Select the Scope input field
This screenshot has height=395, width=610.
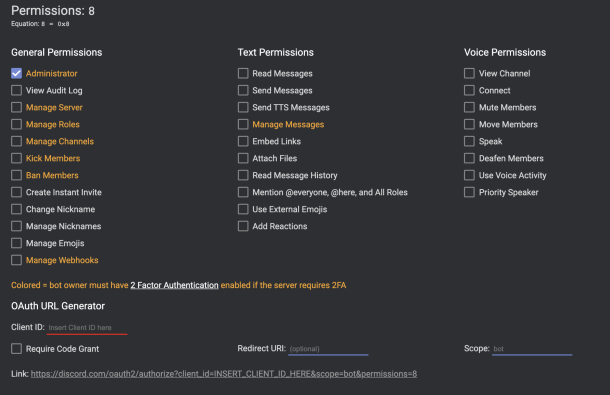click(532, 349)
